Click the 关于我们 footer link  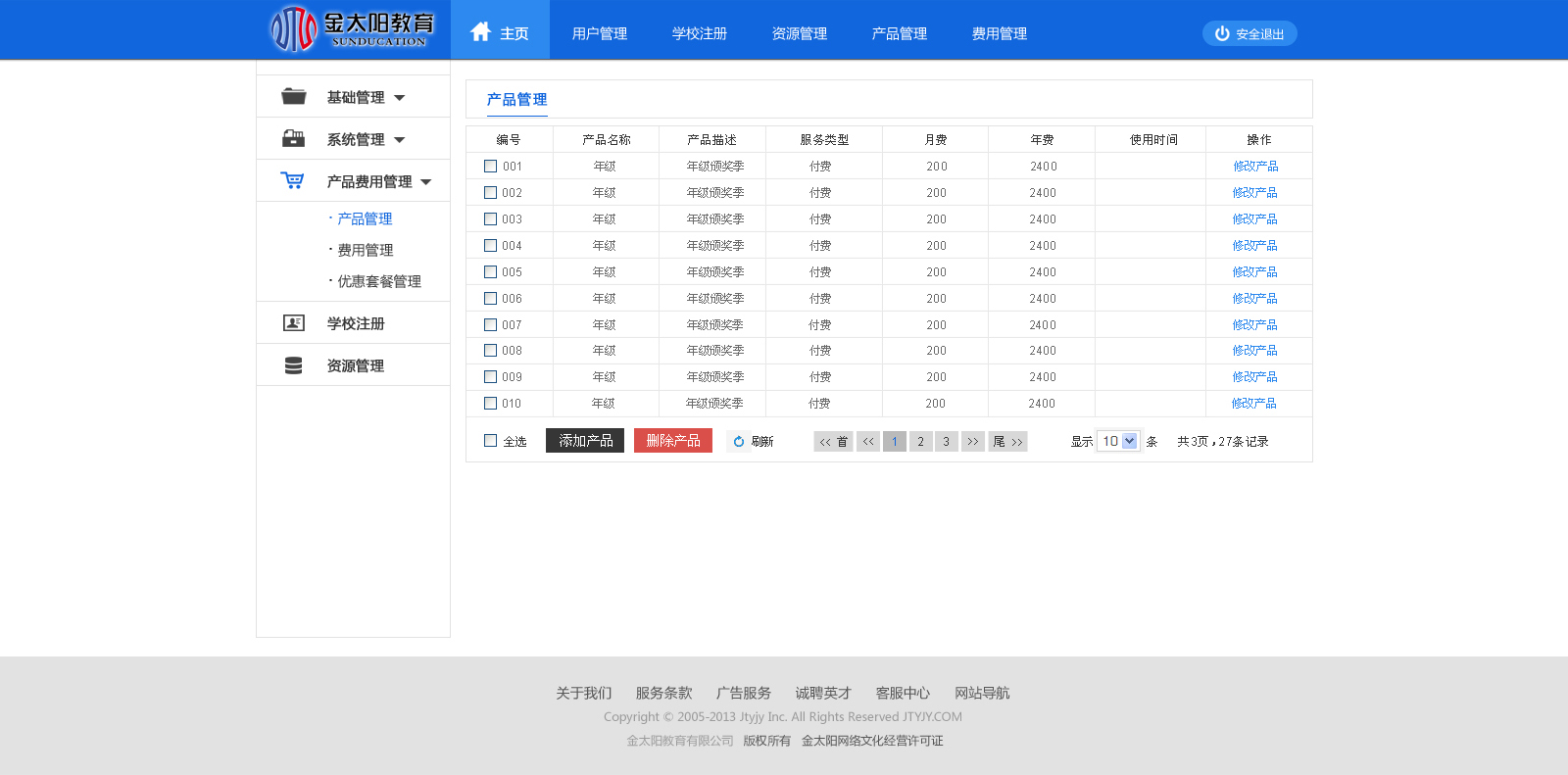tap(584, 693)
